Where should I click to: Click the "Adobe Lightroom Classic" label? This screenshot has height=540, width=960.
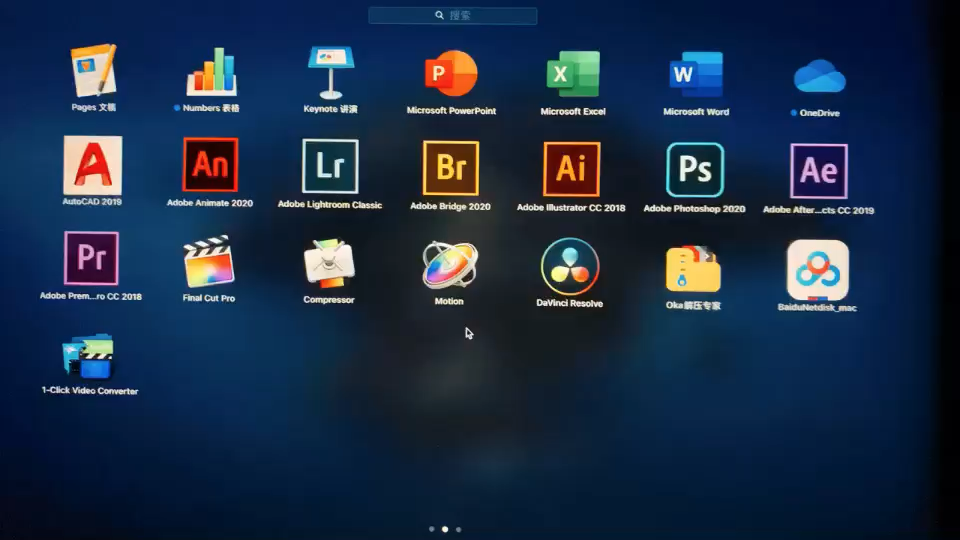click(330, 204)
